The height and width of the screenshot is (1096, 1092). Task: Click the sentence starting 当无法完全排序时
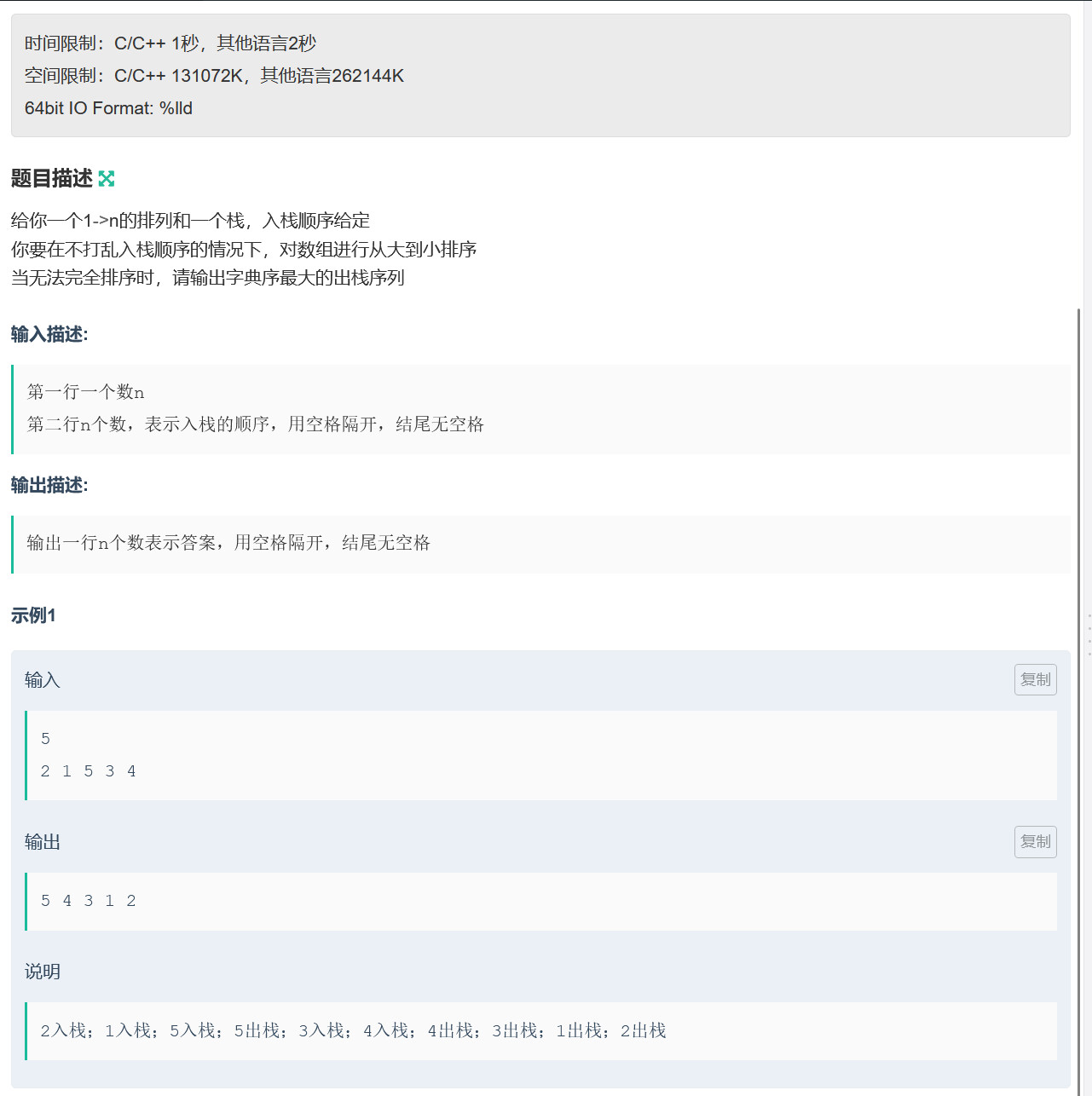[208, 277]
